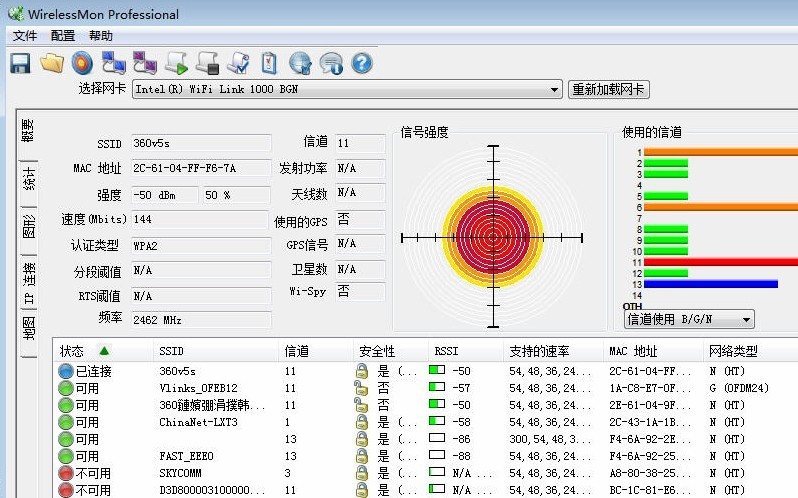Click the WirelessMon title bar app icon

pos(16,14)
